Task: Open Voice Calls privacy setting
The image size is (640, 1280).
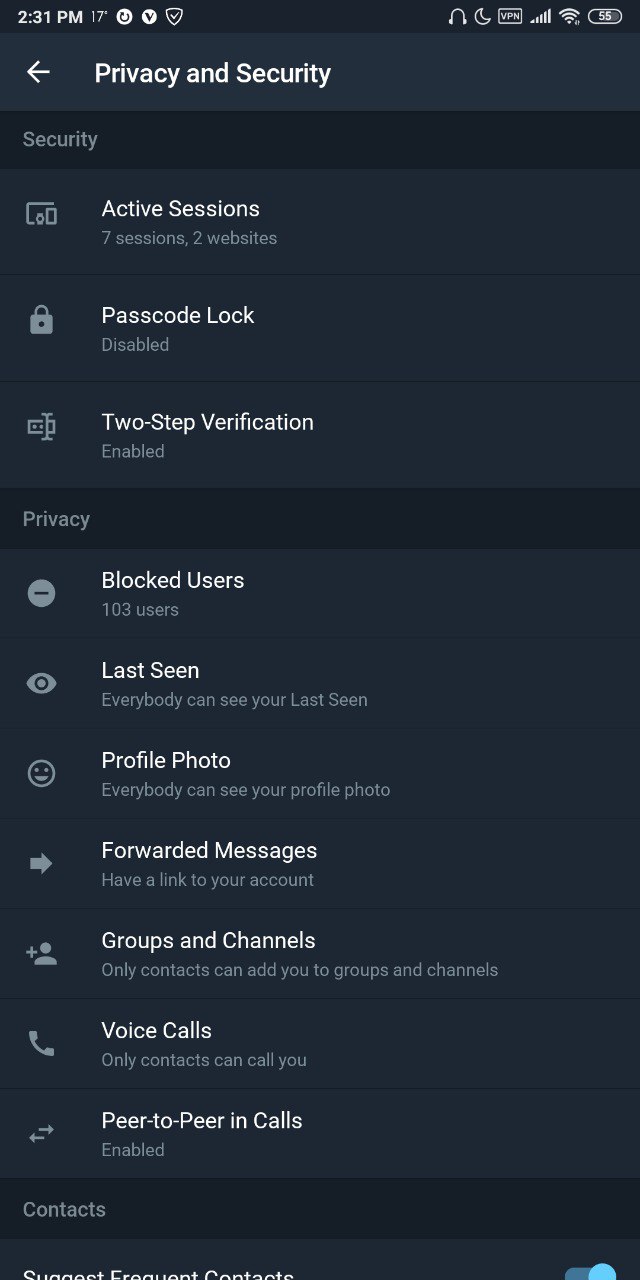Action: [x=320, y=1044]
